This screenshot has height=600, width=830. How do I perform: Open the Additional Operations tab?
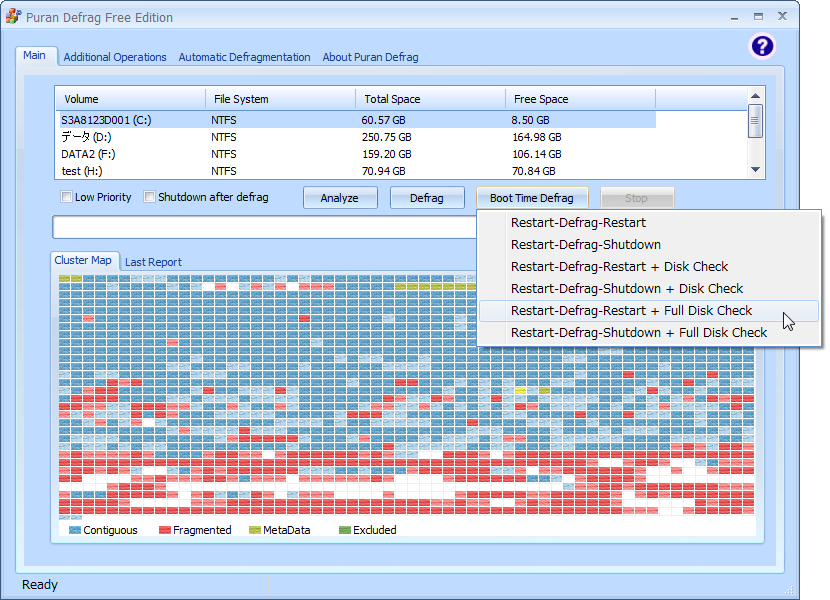tap(115, 57)
